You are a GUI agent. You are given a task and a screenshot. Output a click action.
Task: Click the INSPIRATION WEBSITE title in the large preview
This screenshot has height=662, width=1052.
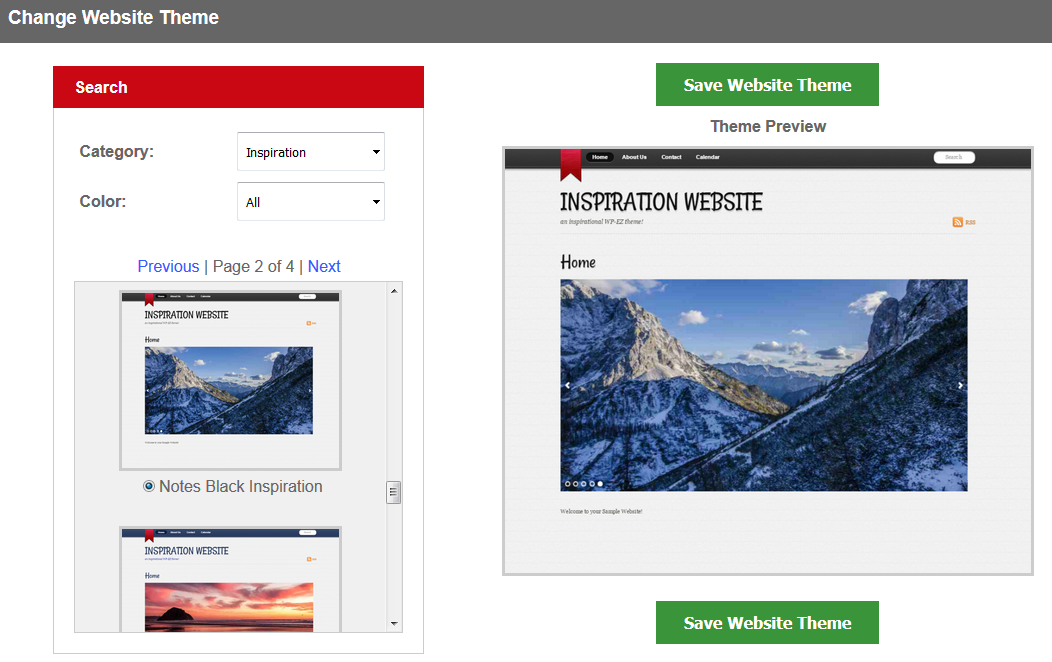pos(661,202)
